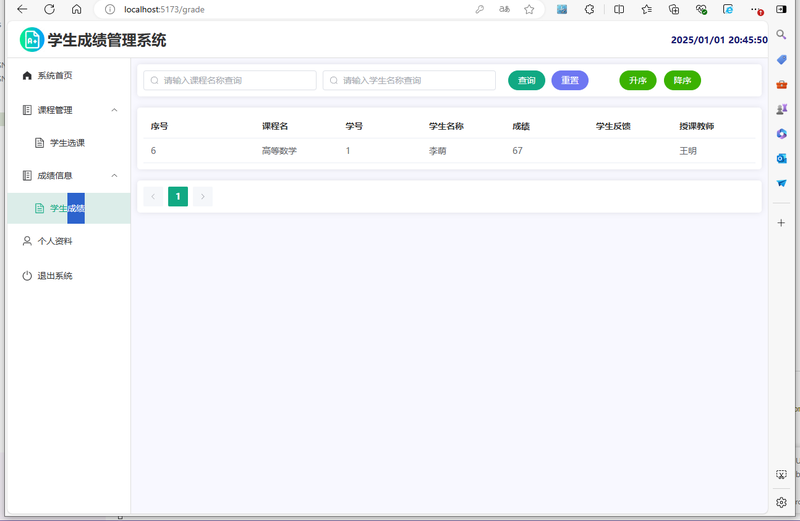Click the date time 2025/01/01 display
Image resolution: width=800 pixels, height=521 pixels.
pos(719,40)
